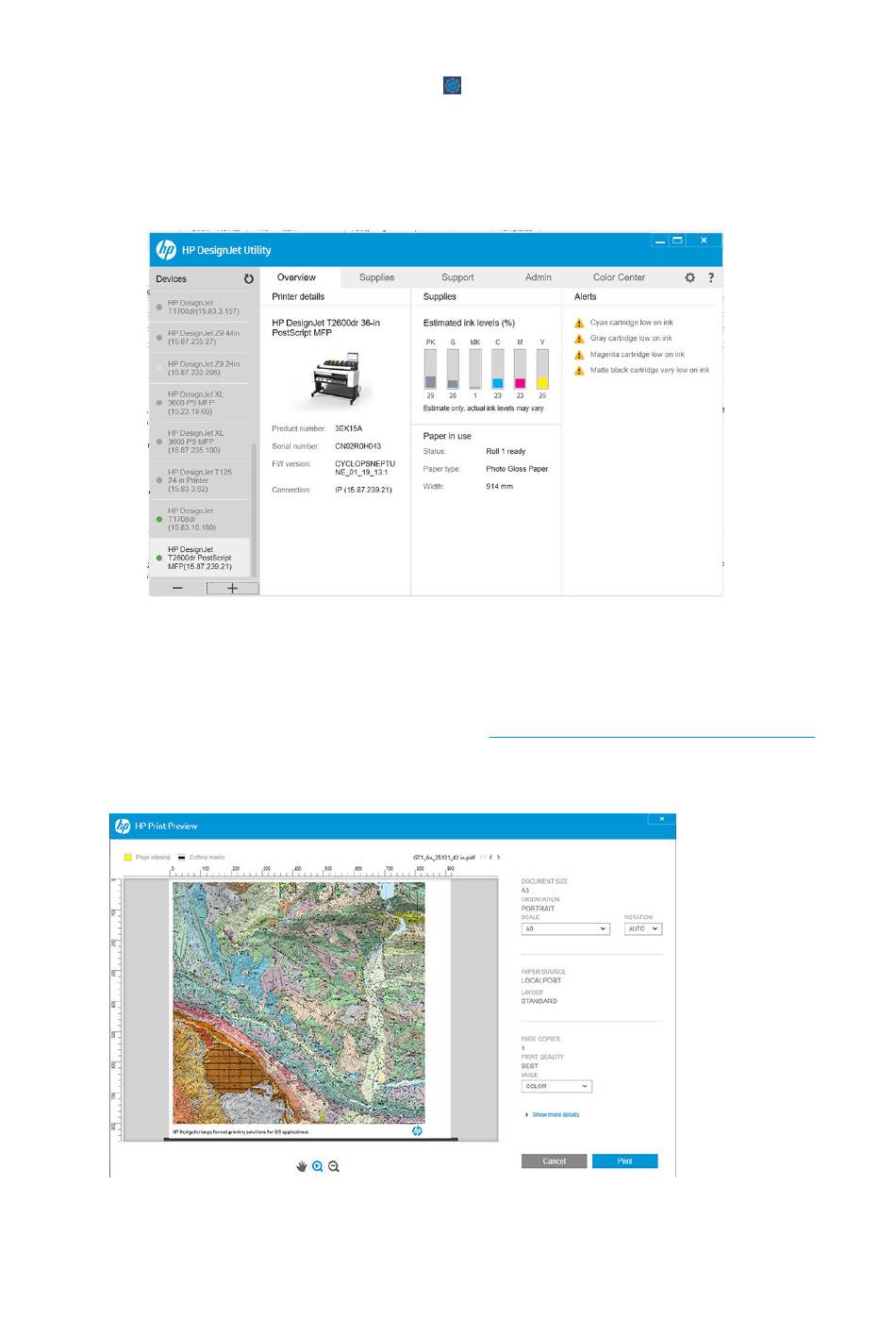896x1319 pixels.
Task: Remove device with the minus button
Action: (x=177, y=588)
